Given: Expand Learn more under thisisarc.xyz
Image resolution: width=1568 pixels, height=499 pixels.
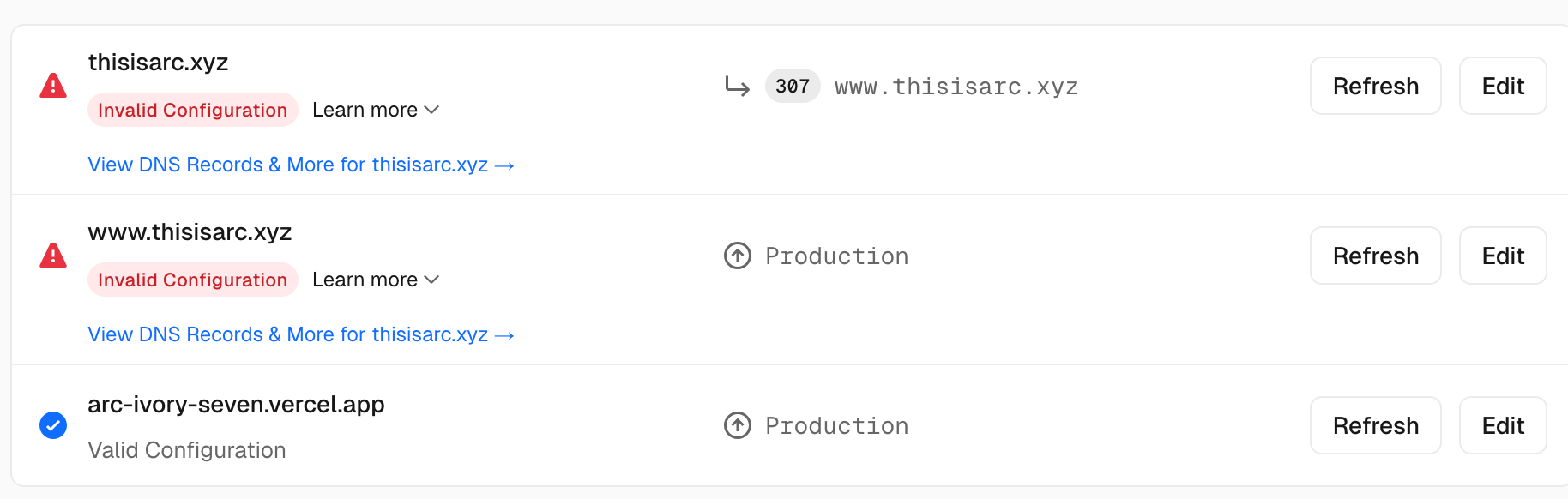Looking at the screenshot, I should 376,110.
